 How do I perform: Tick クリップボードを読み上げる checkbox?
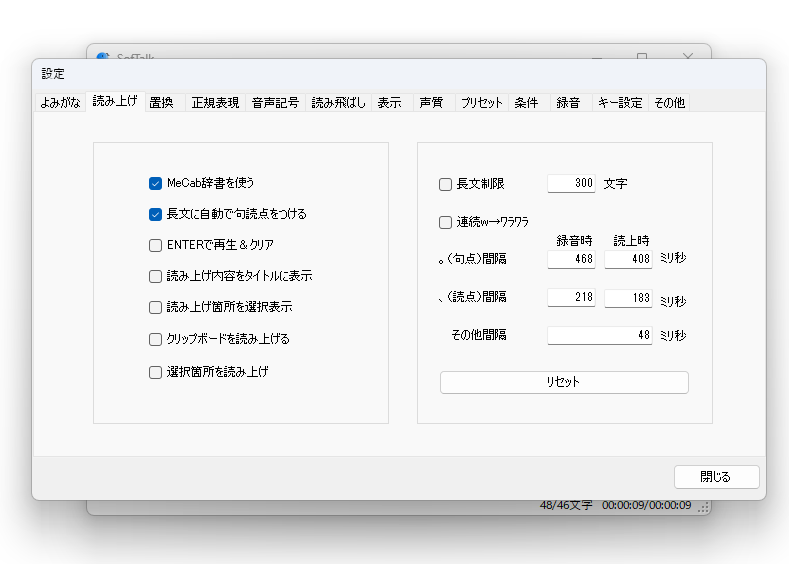(x=155, y=339)
